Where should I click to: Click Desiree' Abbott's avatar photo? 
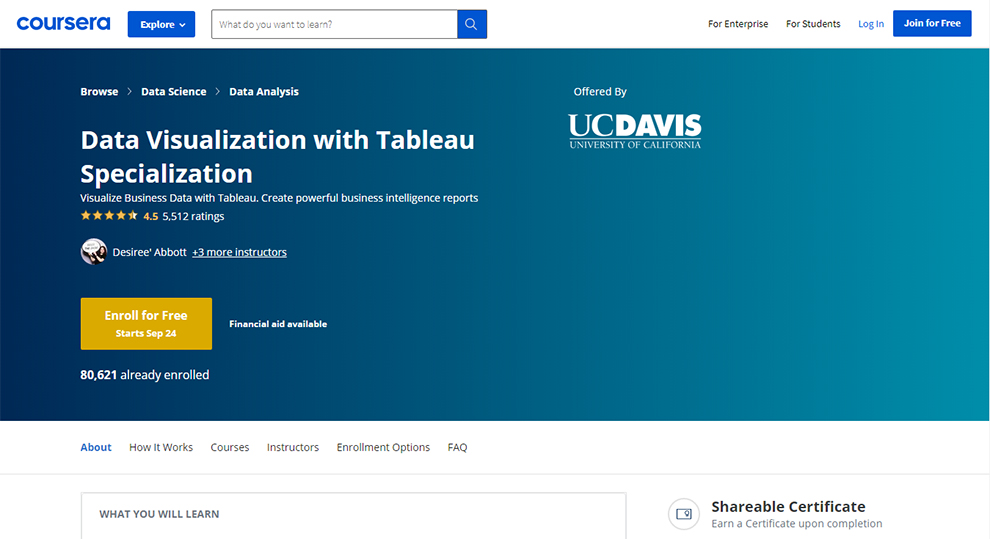pyautogui.click(x=93, y=251)
